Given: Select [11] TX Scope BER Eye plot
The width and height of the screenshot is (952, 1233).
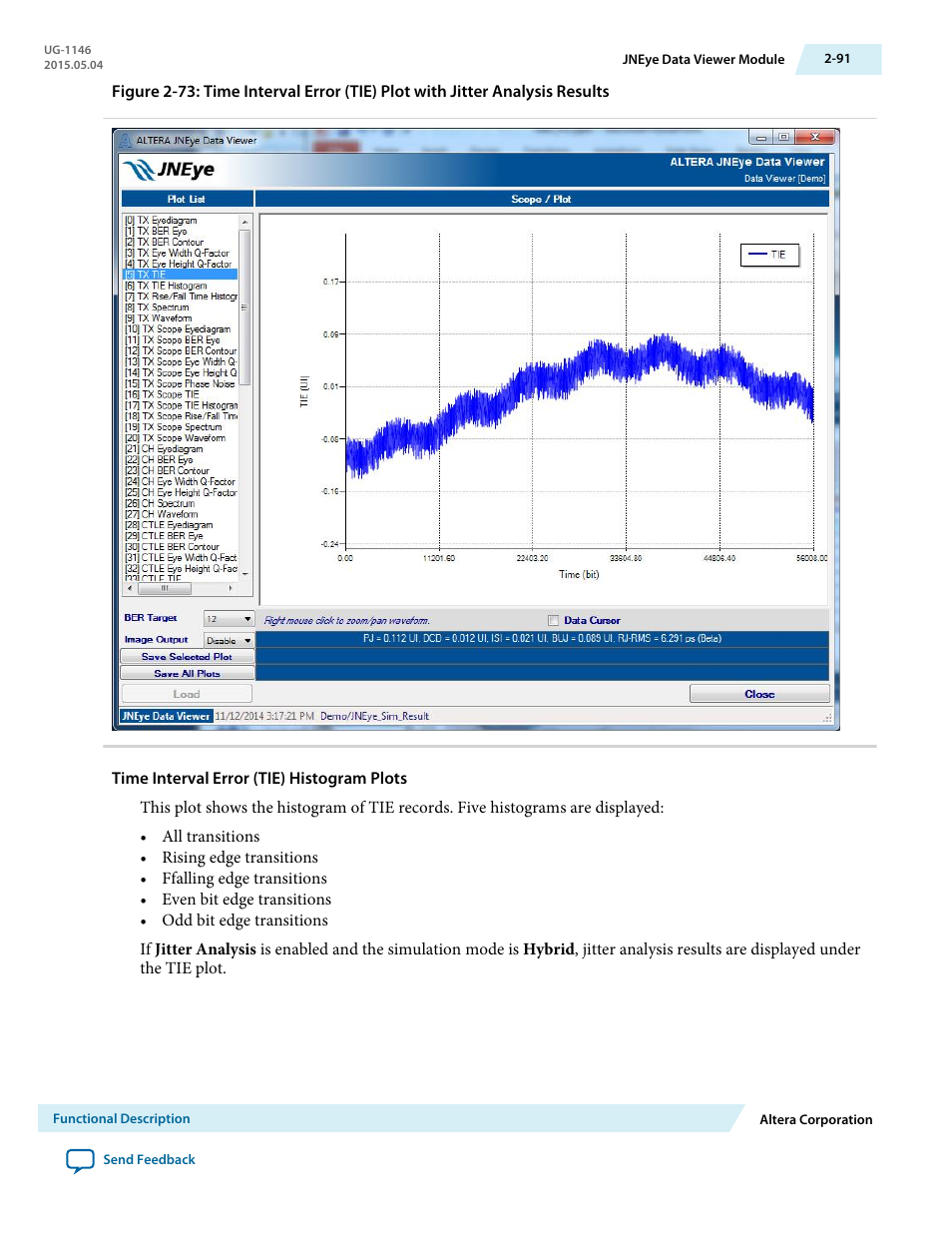Looking at the screenshot, I should click(173, 340).
